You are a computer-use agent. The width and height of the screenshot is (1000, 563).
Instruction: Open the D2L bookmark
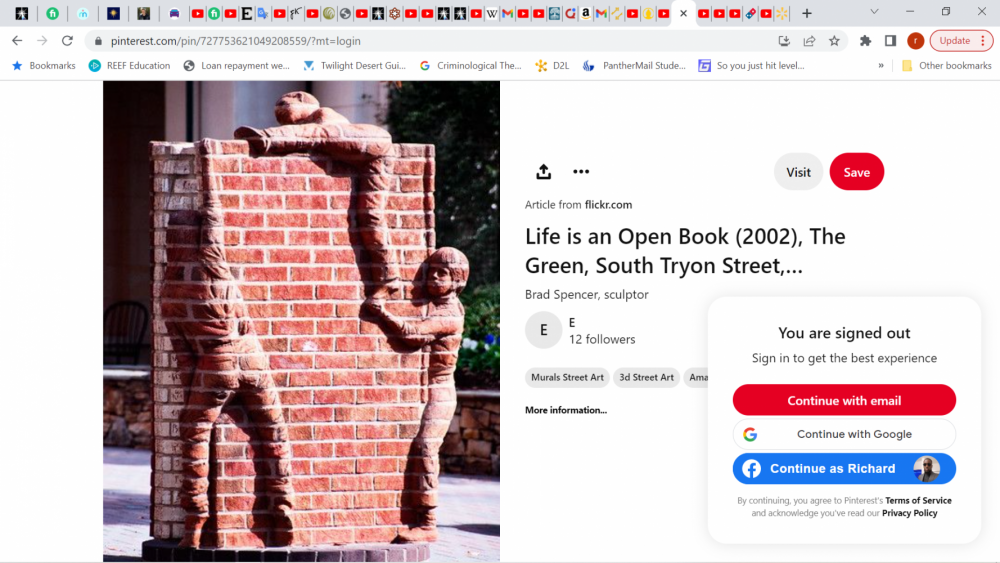click(552, 65)
